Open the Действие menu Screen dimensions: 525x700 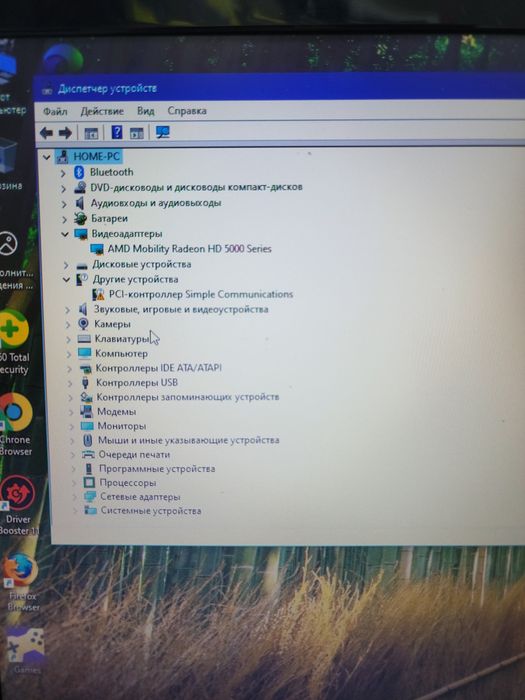pyautogui.click(x=102, y=111)
